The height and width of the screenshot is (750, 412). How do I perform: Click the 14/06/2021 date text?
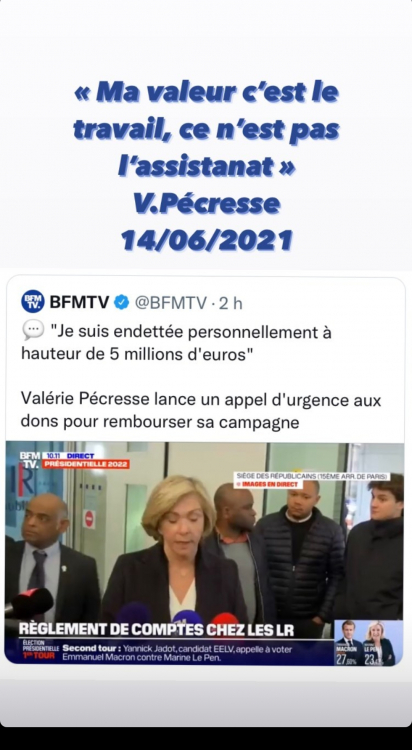coord(207,240)
